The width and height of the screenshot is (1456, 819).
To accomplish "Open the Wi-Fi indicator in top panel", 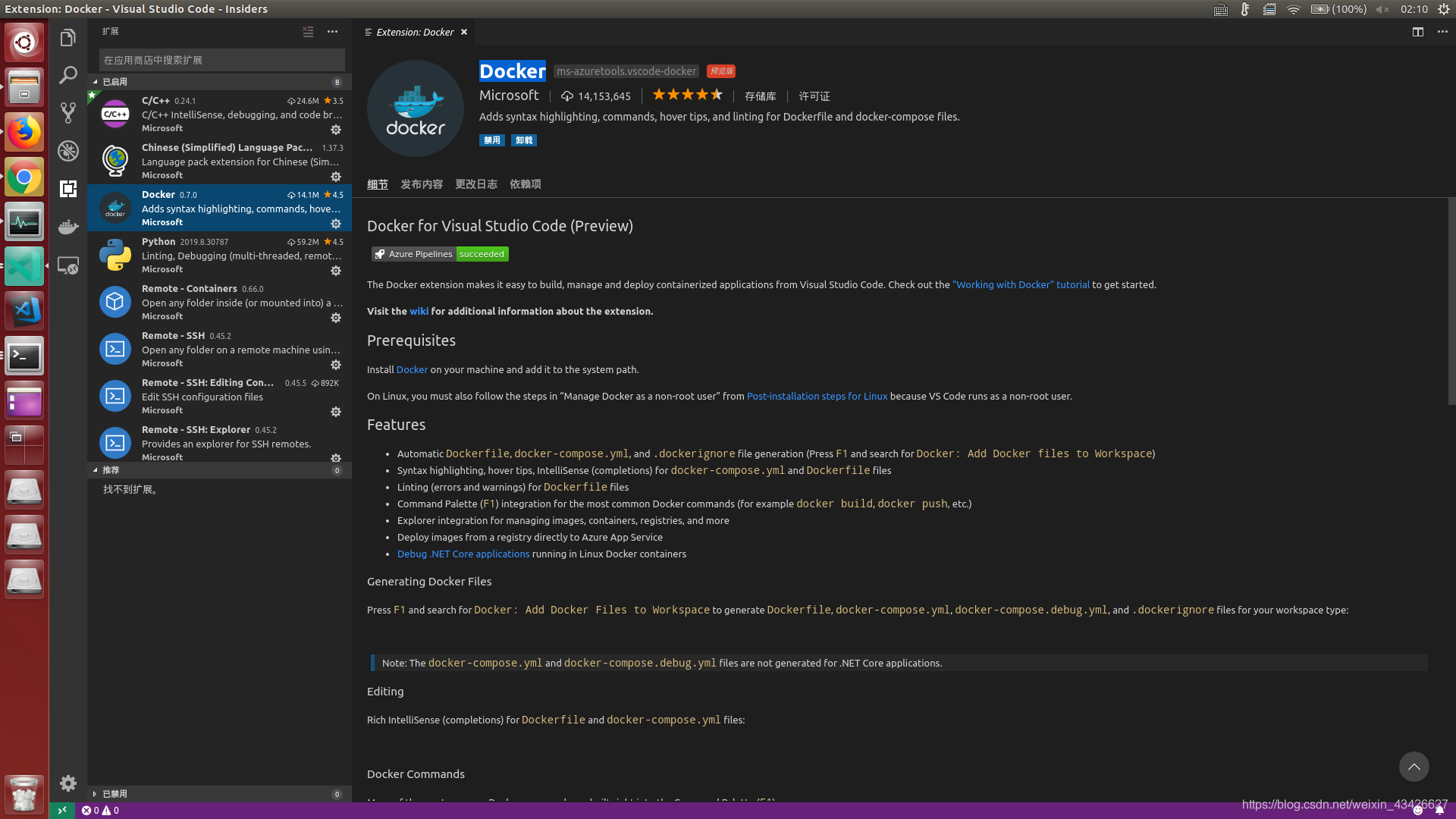I will [x=1293, y=9].
